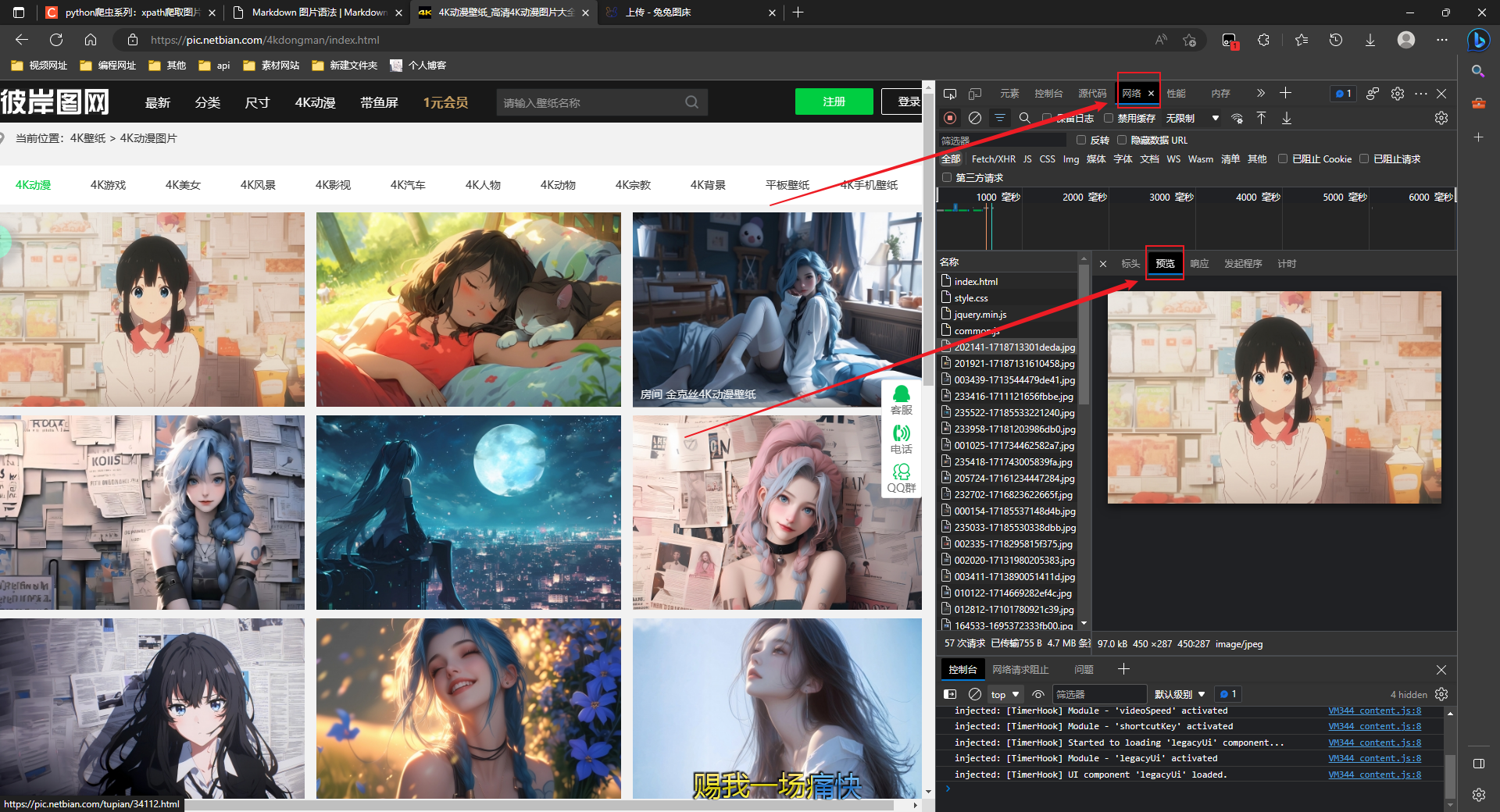Go to the browser home page

click(x=91, y=40)
